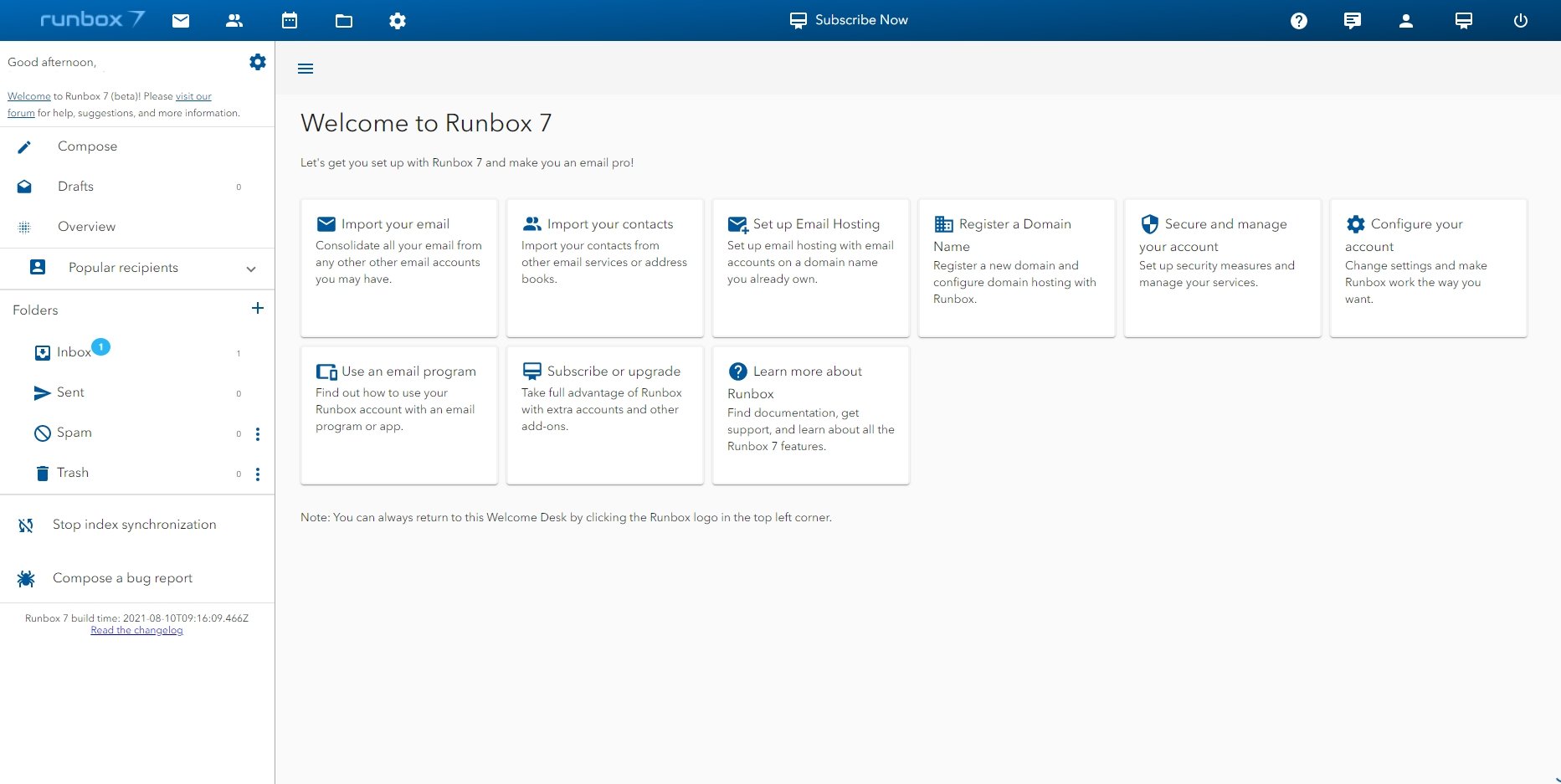Open the feedback chat icon in top bar
This screenshot has width=1561, height=784.
pyautogui.click(x=1353, y=21)
